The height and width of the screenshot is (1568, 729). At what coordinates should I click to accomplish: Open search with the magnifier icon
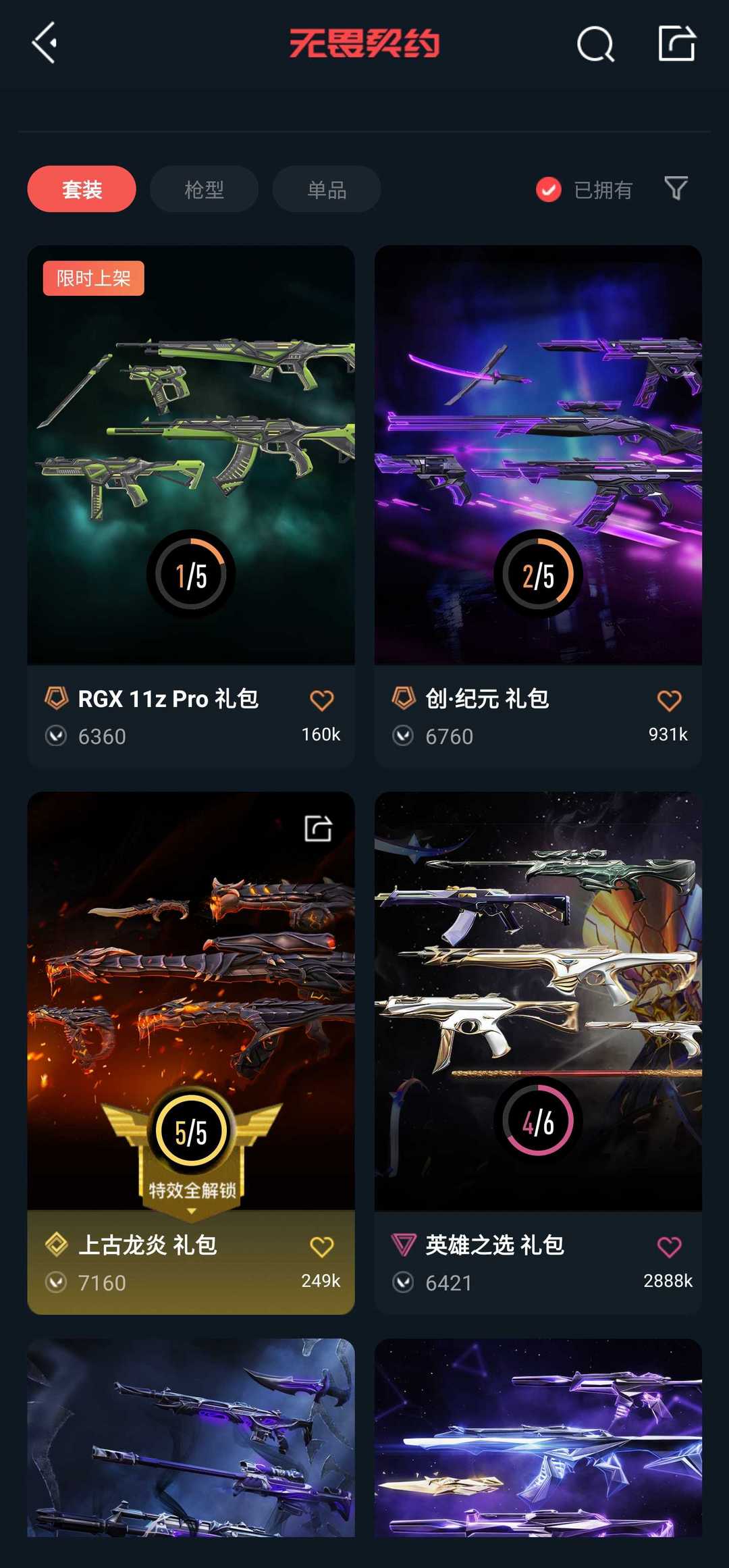pyautogui.click(x=595, y=45)
